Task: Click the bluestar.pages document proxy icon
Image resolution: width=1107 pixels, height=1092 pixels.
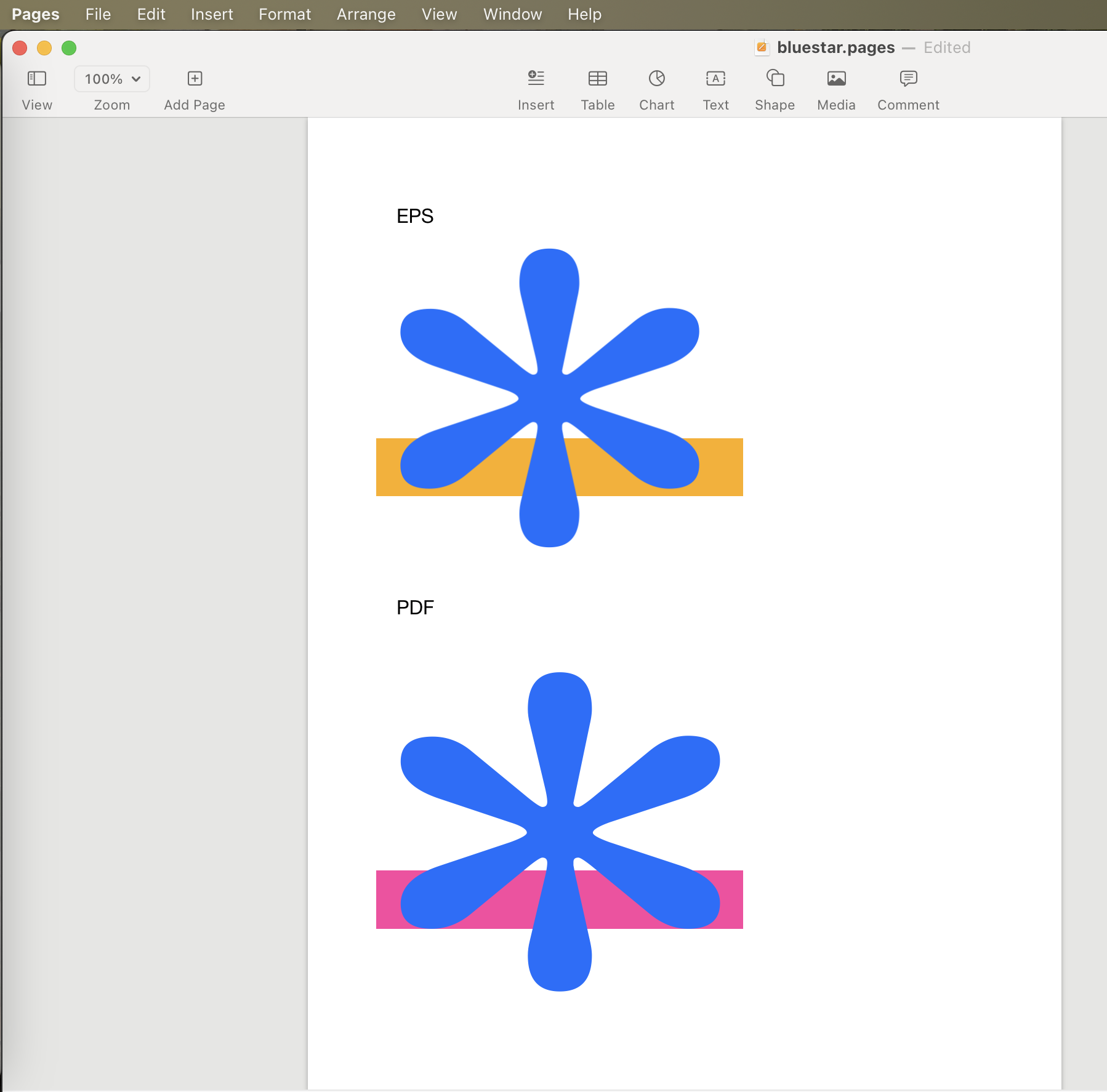Action: tap(762, 47)
